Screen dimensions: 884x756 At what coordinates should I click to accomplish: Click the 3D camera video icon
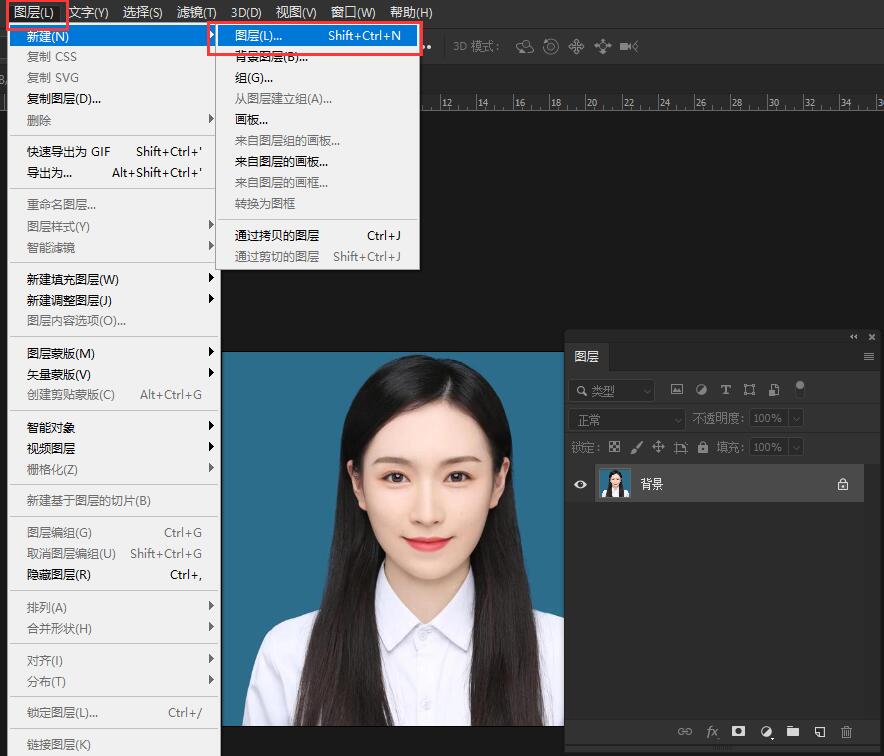(x=629, y=46)
